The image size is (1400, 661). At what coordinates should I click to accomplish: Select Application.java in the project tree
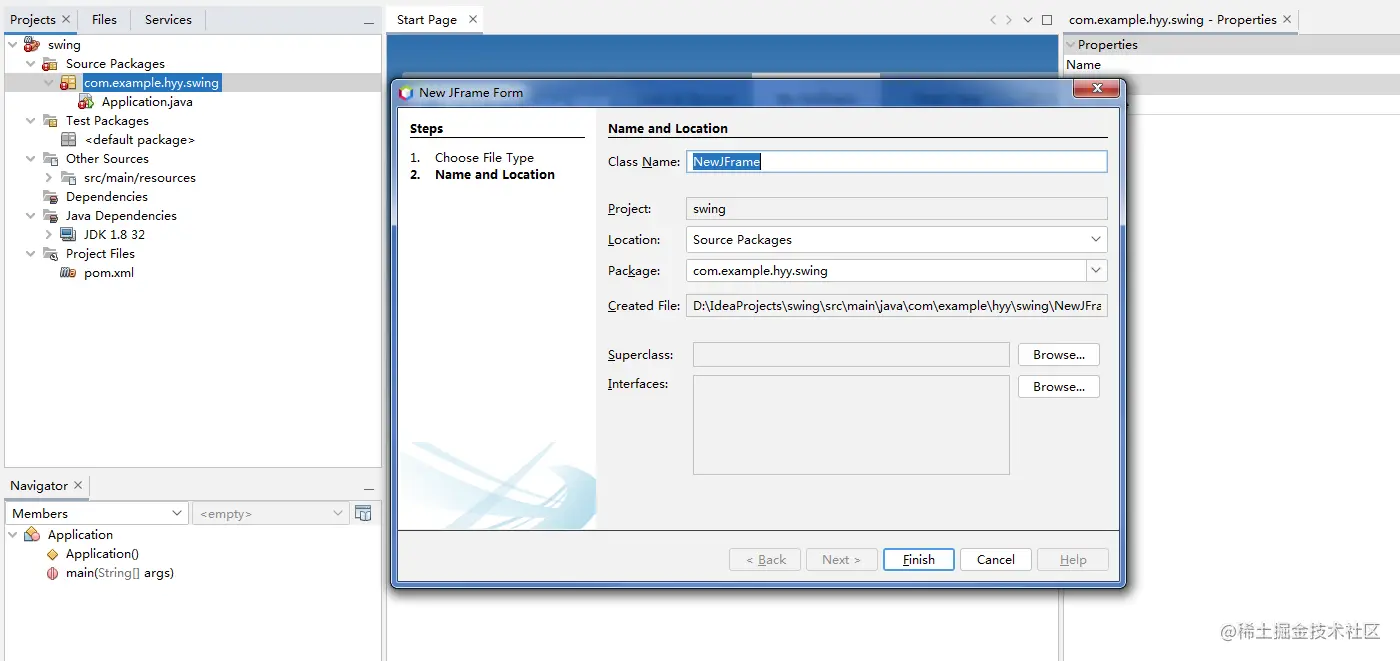click(147, 102)
